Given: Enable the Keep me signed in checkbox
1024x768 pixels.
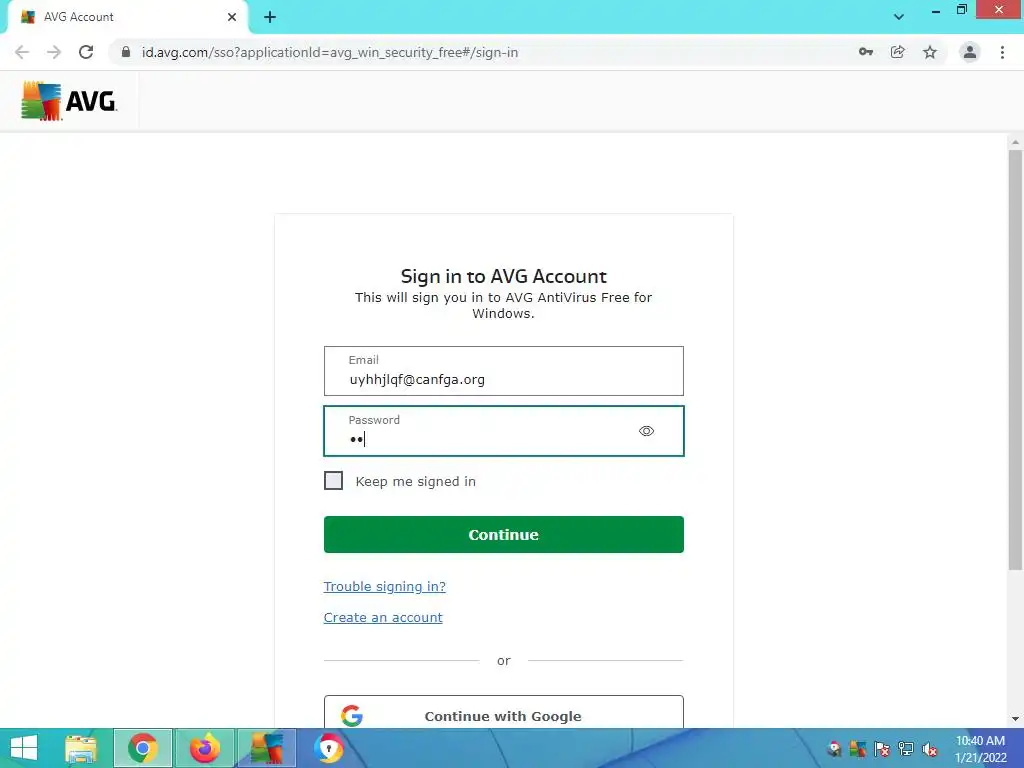Looking at the screenshot, I should pyautogui.click(x=333, y=481).
